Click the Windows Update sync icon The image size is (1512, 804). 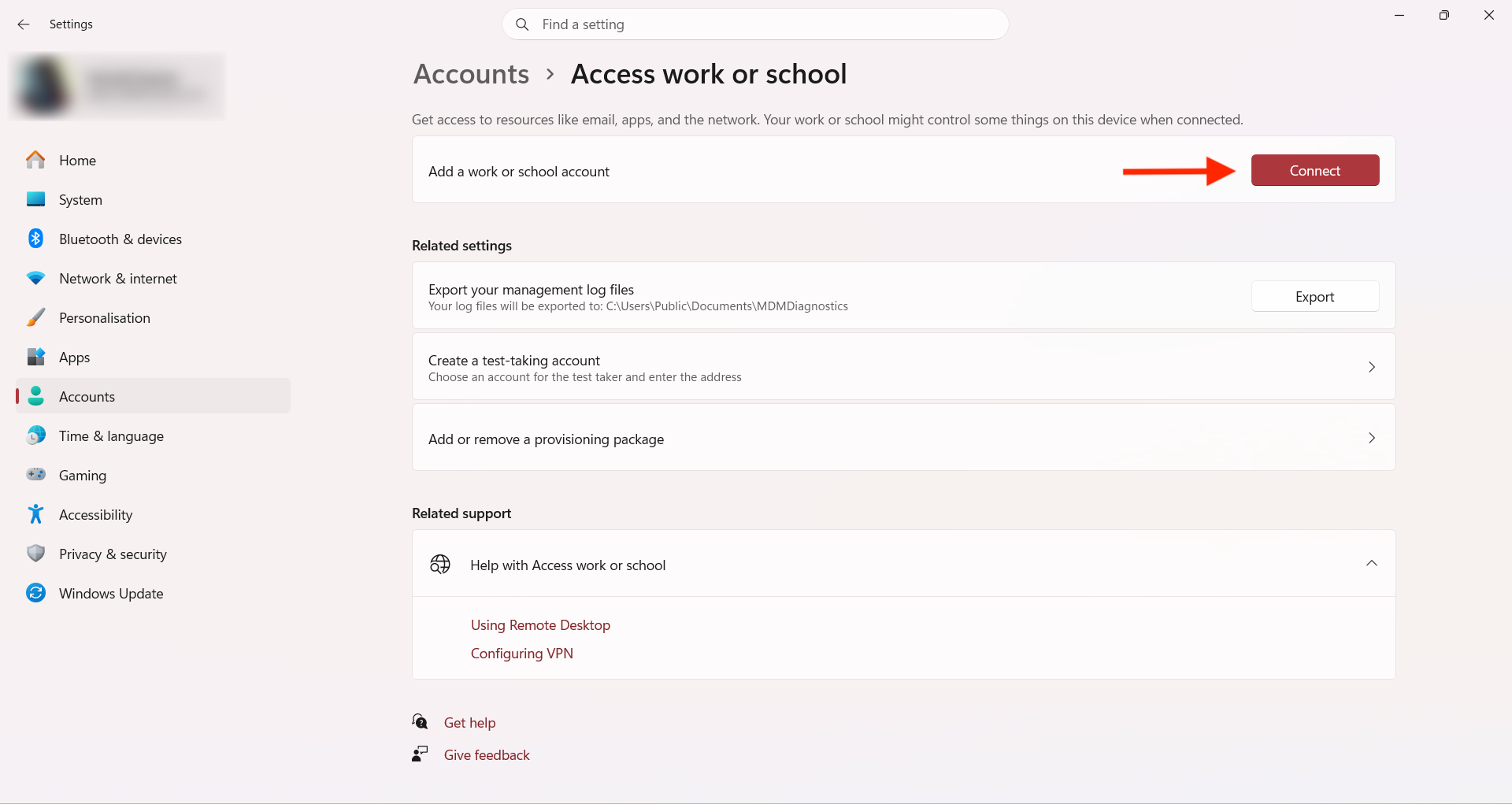(x=35, y=593)
